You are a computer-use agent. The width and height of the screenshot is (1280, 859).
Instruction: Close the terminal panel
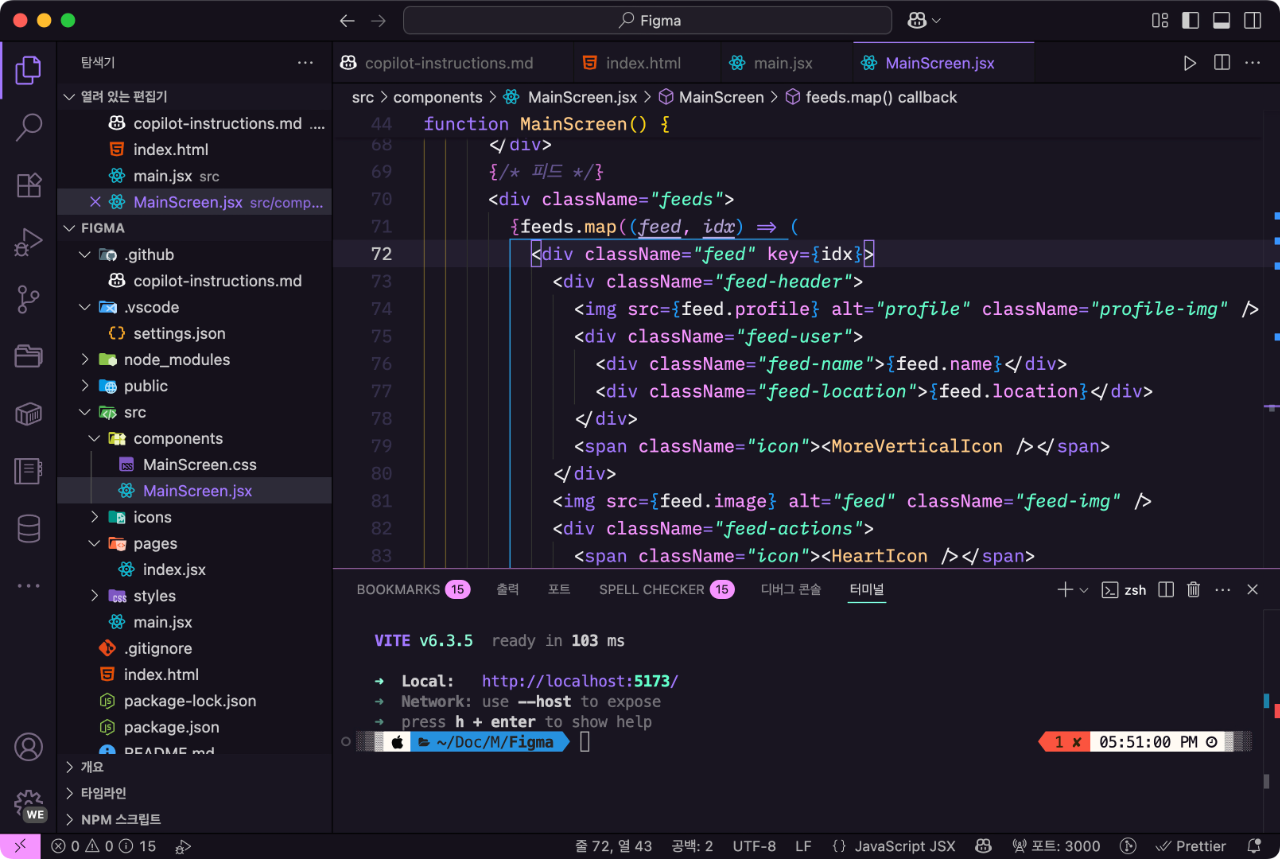tap(1252, 590)
